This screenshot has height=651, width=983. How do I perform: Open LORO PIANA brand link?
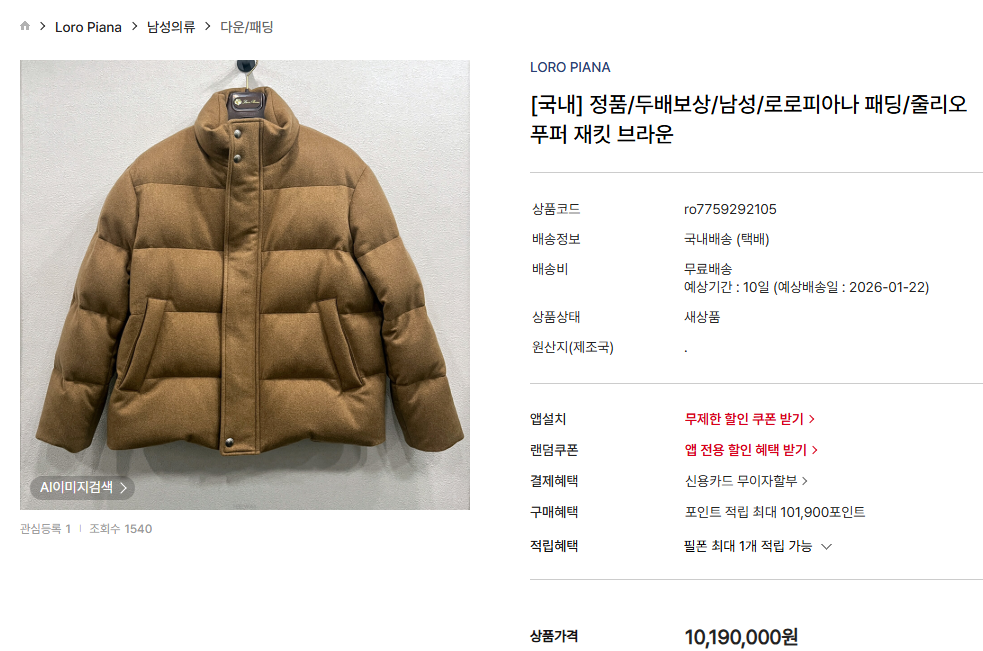point(570,67)
